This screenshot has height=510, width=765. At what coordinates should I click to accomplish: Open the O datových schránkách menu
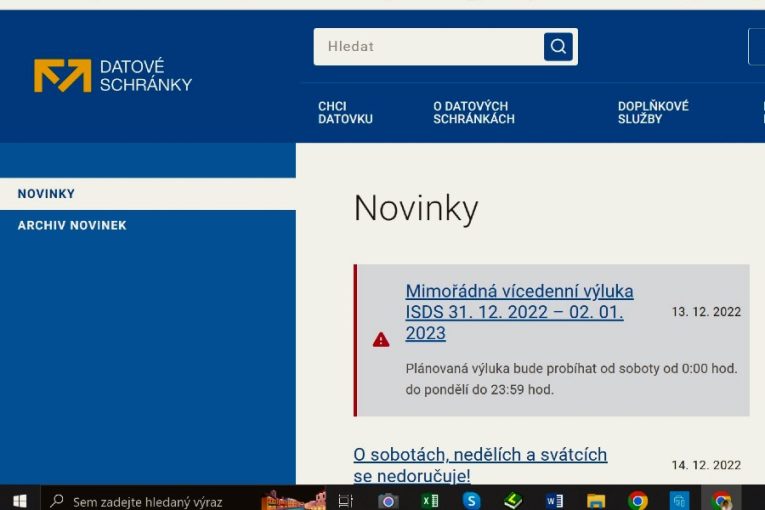tap(474, 112)
